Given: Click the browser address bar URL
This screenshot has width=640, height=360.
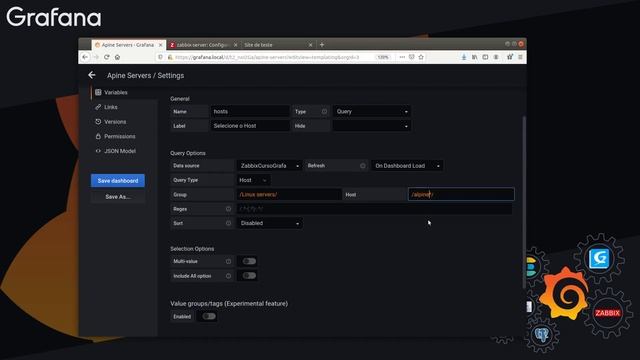Looking at the screenshot, I should [267, 57].
